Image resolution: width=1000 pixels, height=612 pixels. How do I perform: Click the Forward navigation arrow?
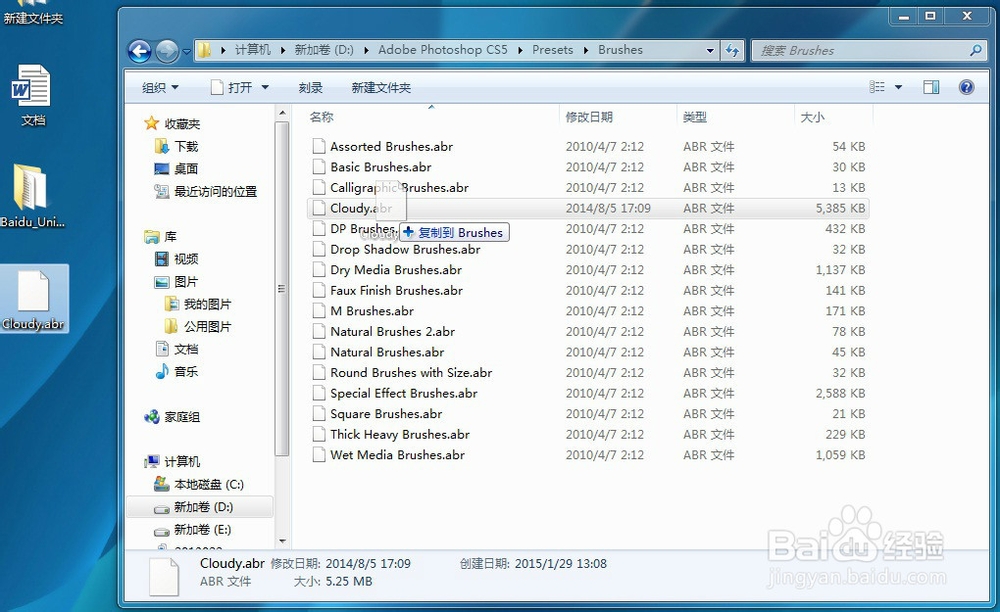(x=167, y=51)
